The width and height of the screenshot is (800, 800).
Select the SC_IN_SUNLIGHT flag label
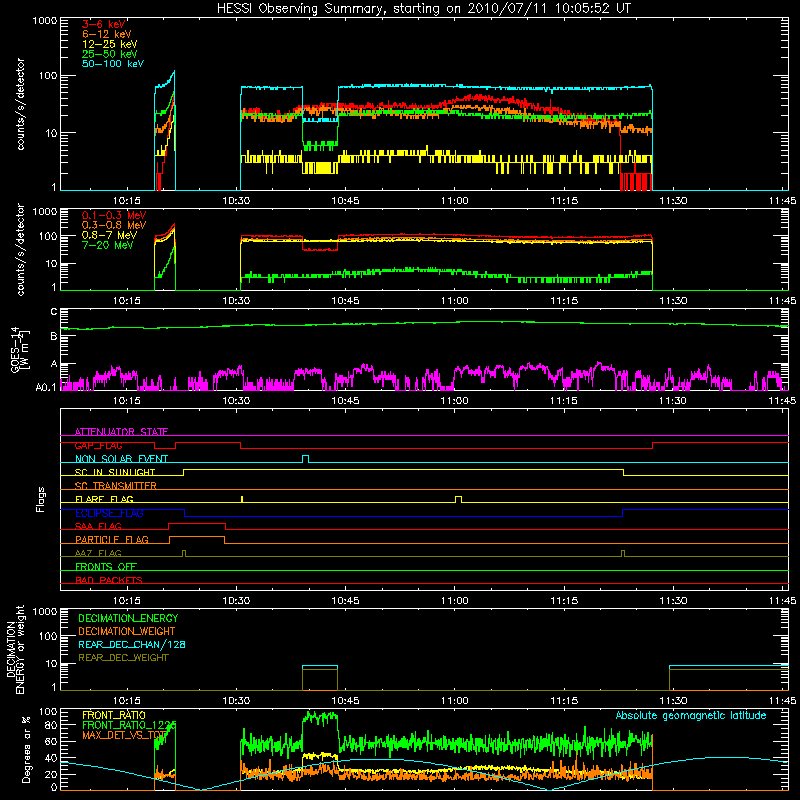pyautogui.click(x=115, y=472)
